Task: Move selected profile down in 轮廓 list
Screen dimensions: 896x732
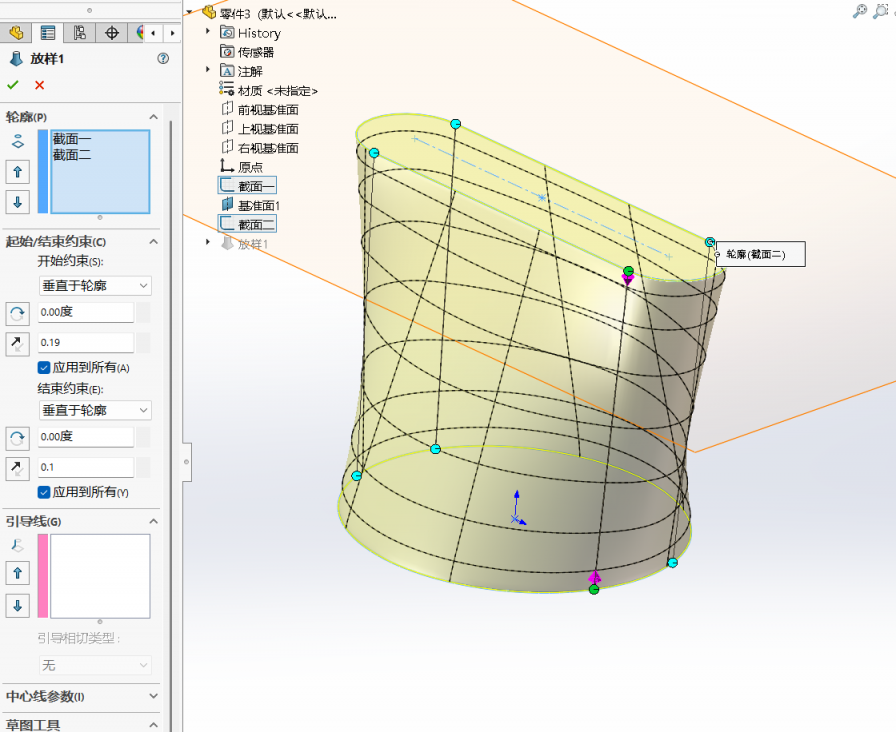Action: 18,201
